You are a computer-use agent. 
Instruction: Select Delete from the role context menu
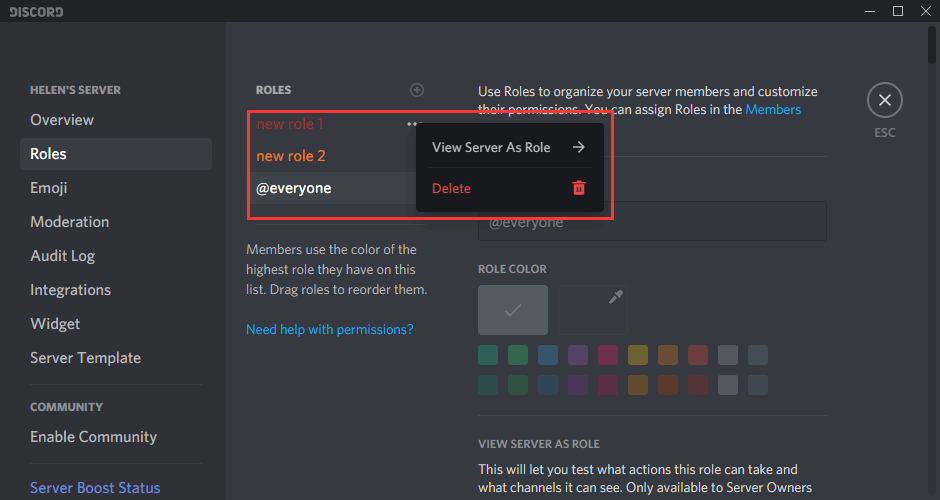pyautogui.click(x=452, y=188)
